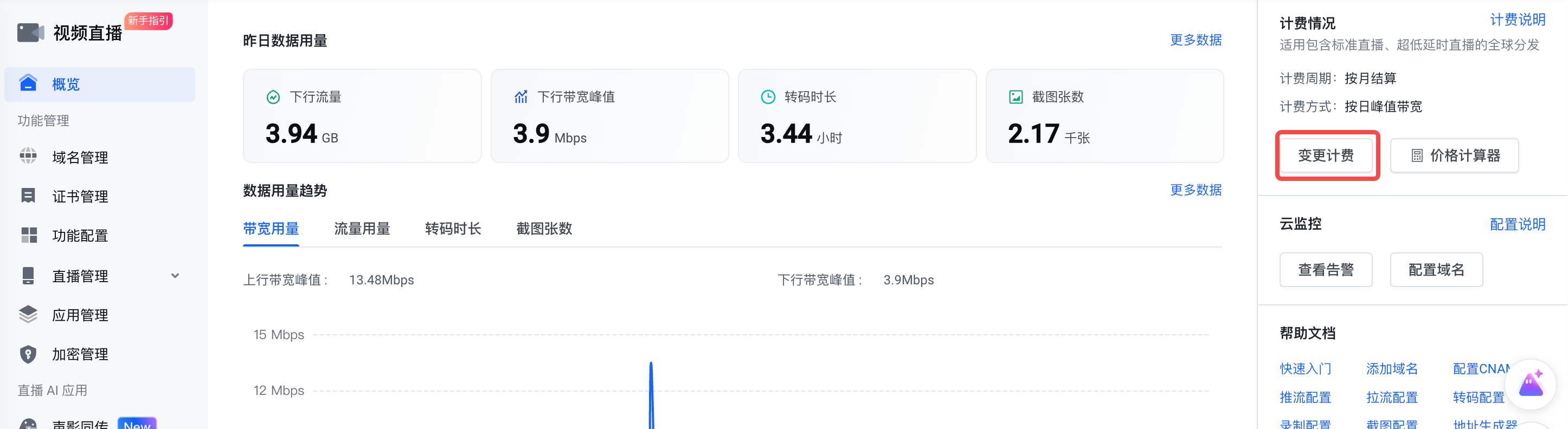This screenshot has width=1568, height=429.
Task: Open the 推流配置 help doc
Action: 1305,398
